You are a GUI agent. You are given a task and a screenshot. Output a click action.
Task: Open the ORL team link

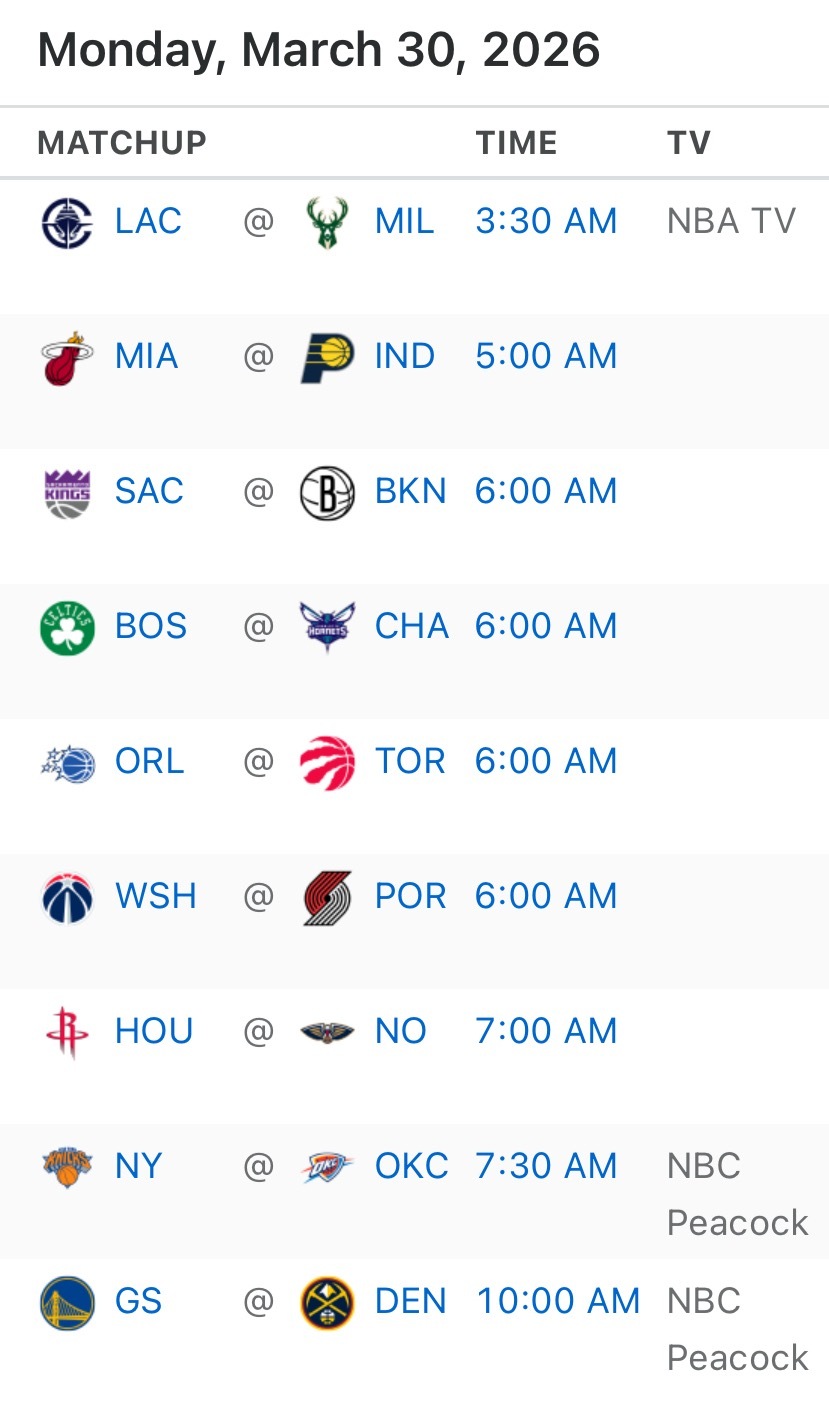(x=149, y=761)
